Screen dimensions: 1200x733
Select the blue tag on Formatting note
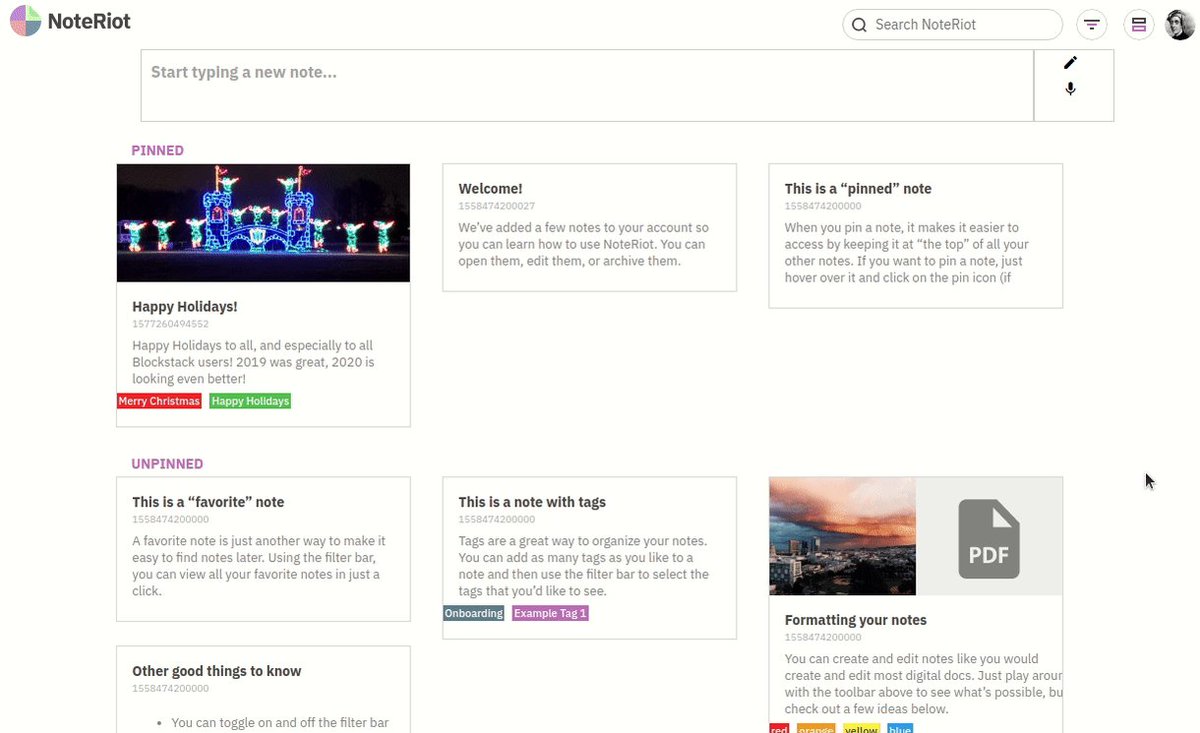pos(900,729)
